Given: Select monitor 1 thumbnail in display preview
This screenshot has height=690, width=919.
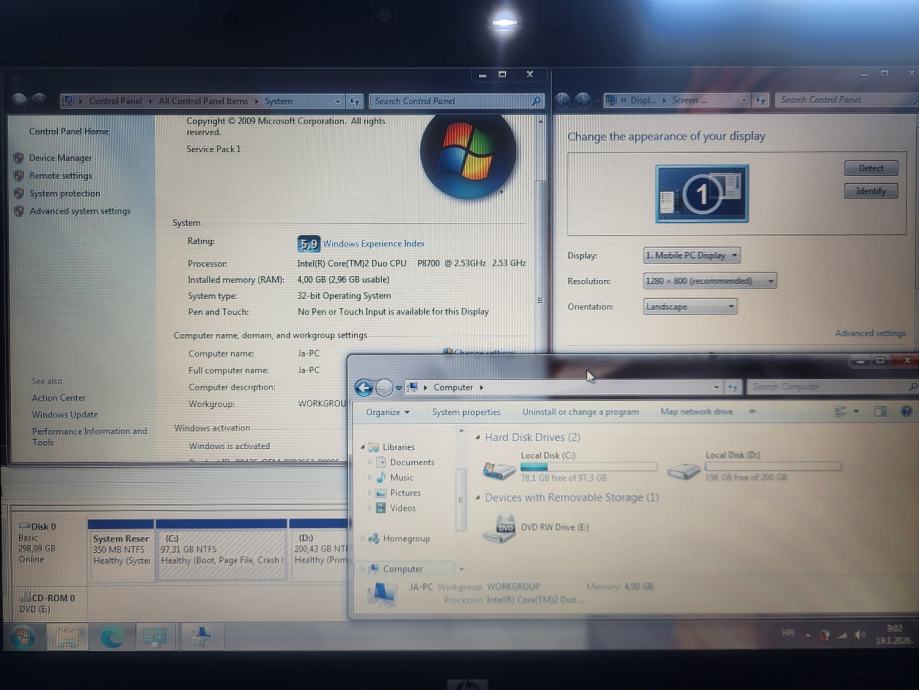Looking at the screenshot, I should (x=702, y=193).
